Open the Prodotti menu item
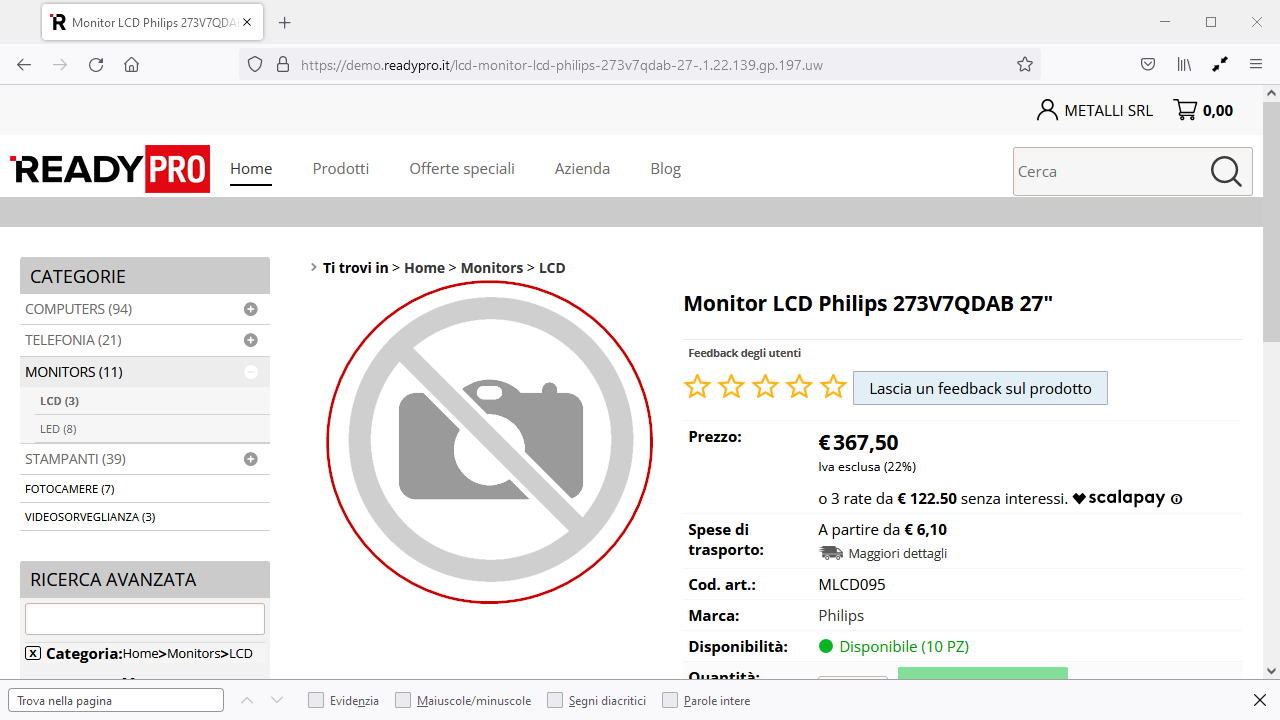This screenshot has height=720, width=1280. (x=341, y=168)
